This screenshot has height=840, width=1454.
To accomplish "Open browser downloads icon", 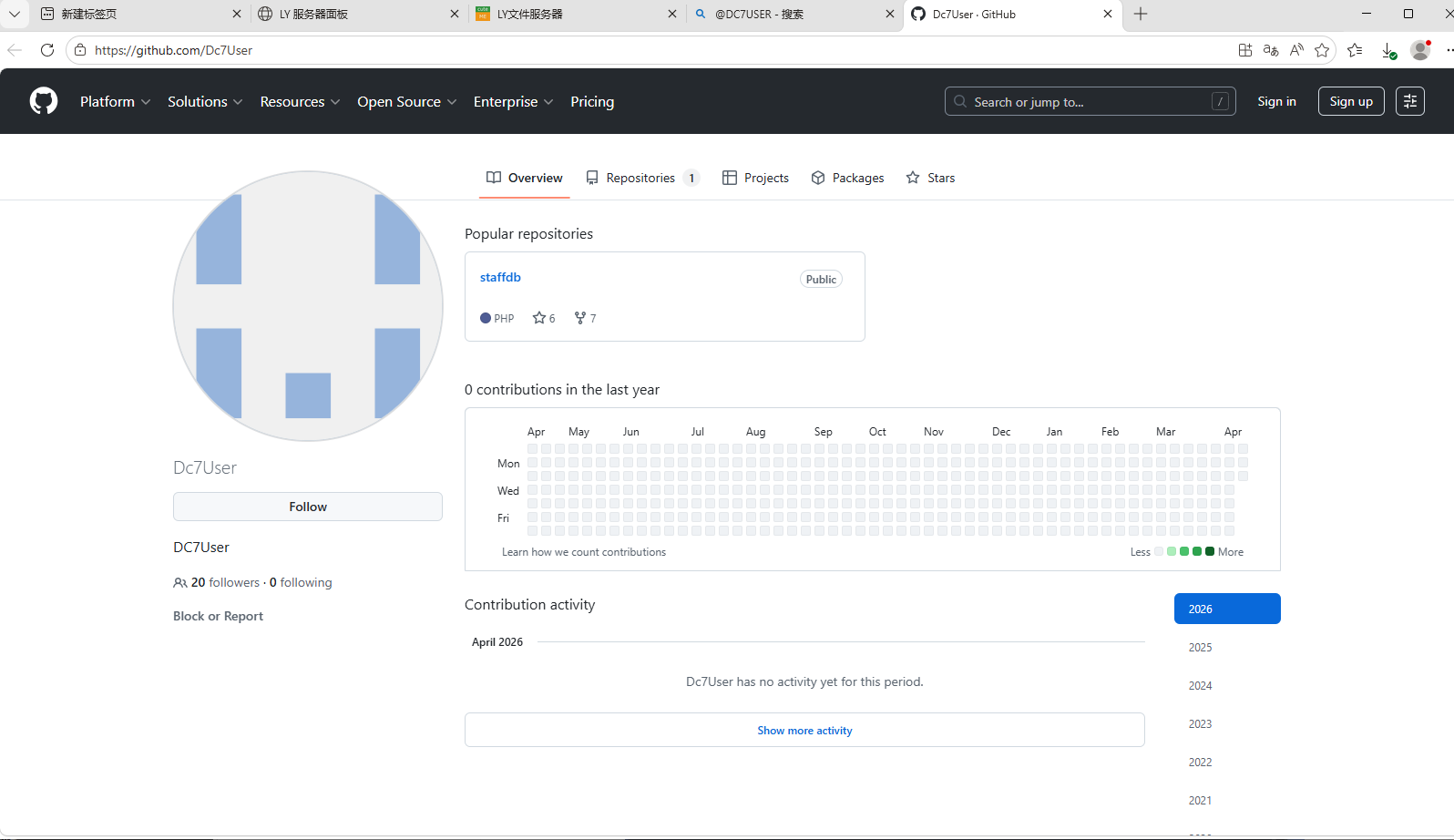I will [1388, 50].
